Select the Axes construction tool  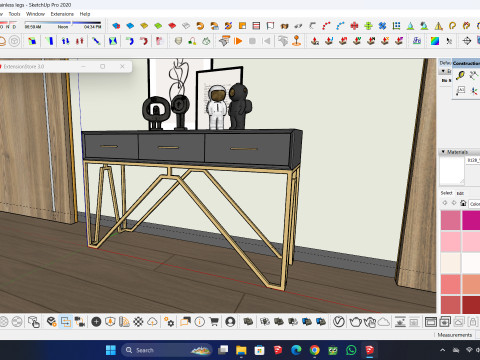tap(474, 90)
